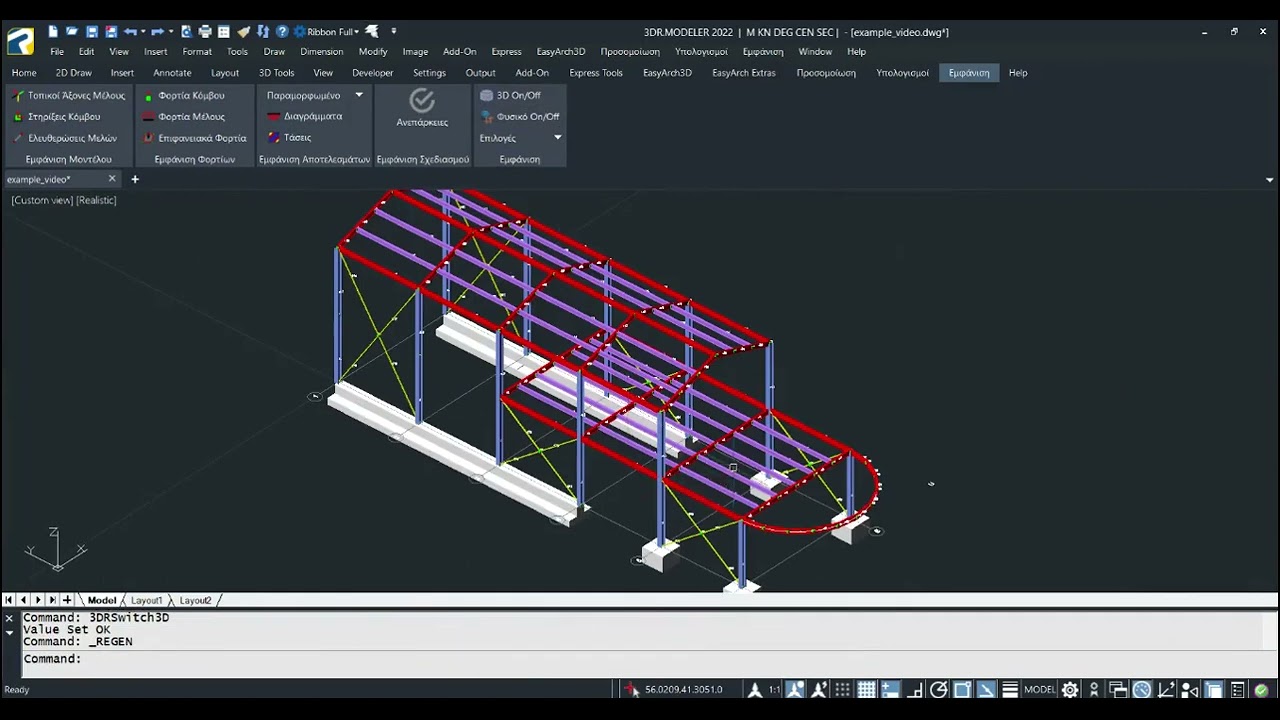Click the lineweight display icon in status bar

point(1010,690)
